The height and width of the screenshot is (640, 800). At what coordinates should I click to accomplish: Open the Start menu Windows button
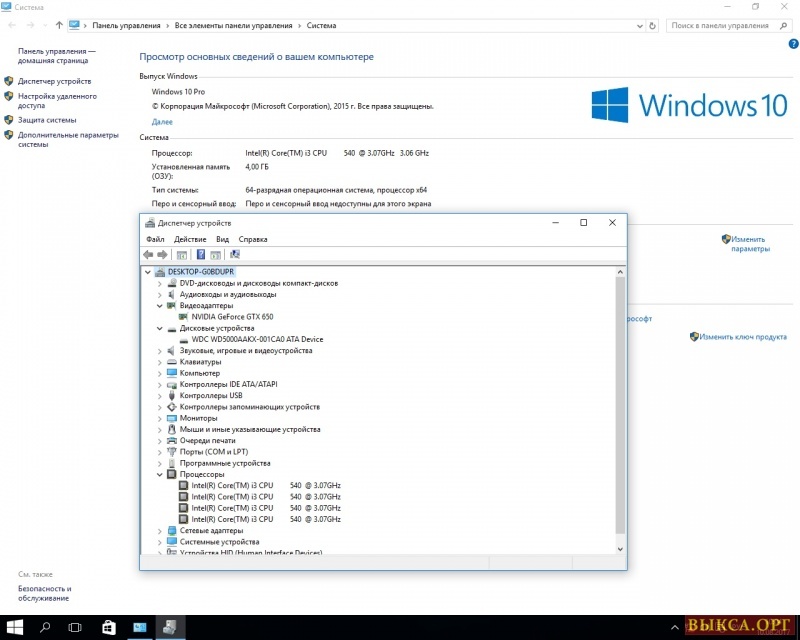[15, 627]
